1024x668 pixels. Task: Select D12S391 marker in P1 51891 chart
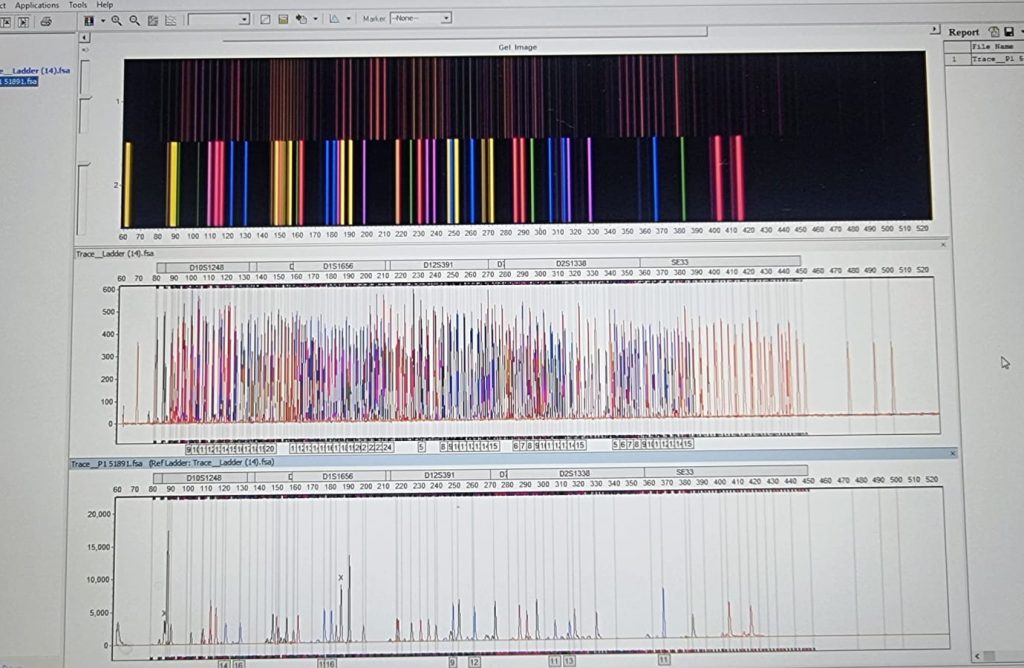[440, 475]
